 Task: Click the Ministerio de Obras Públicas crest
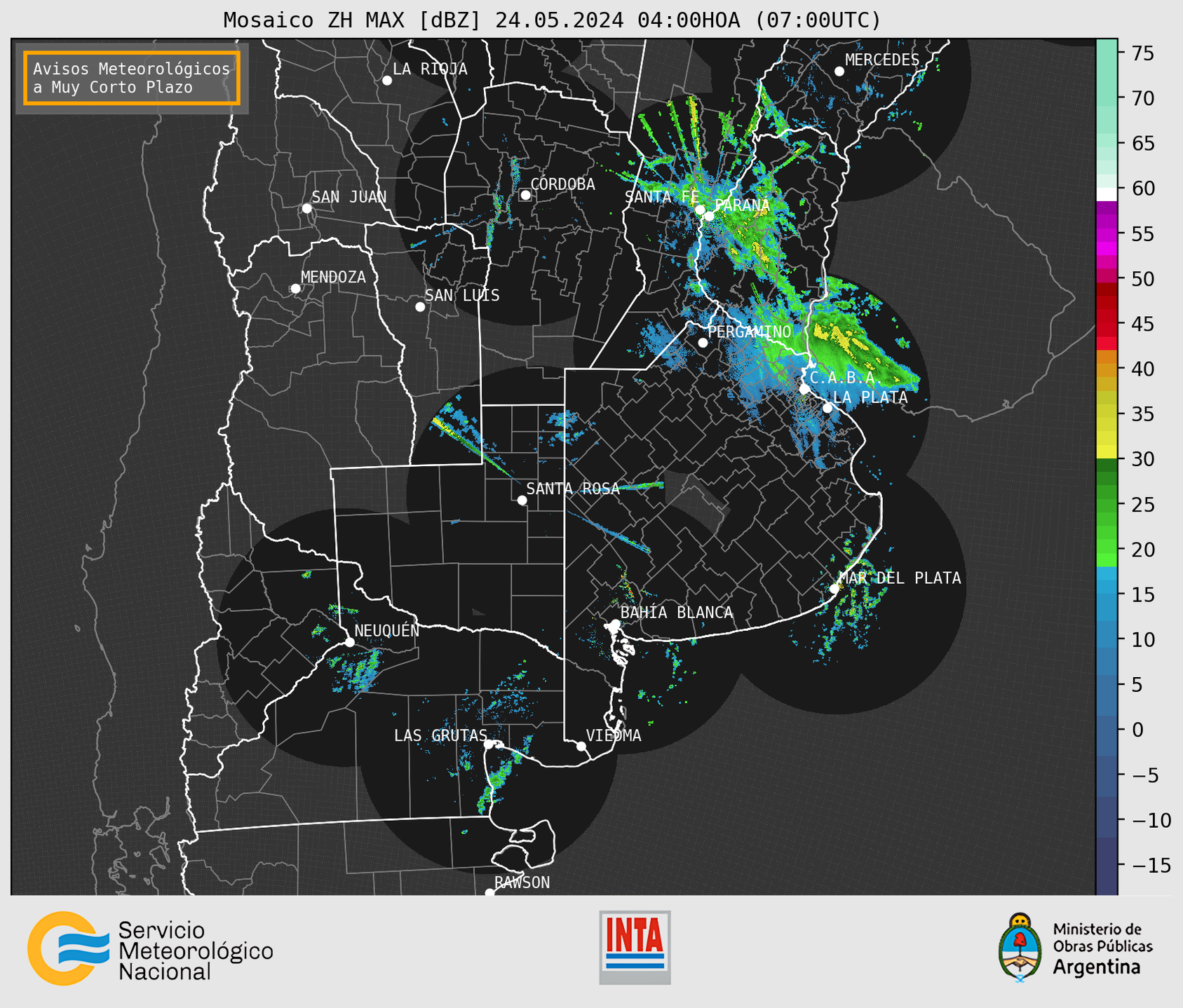click(x=1020, y=948)
